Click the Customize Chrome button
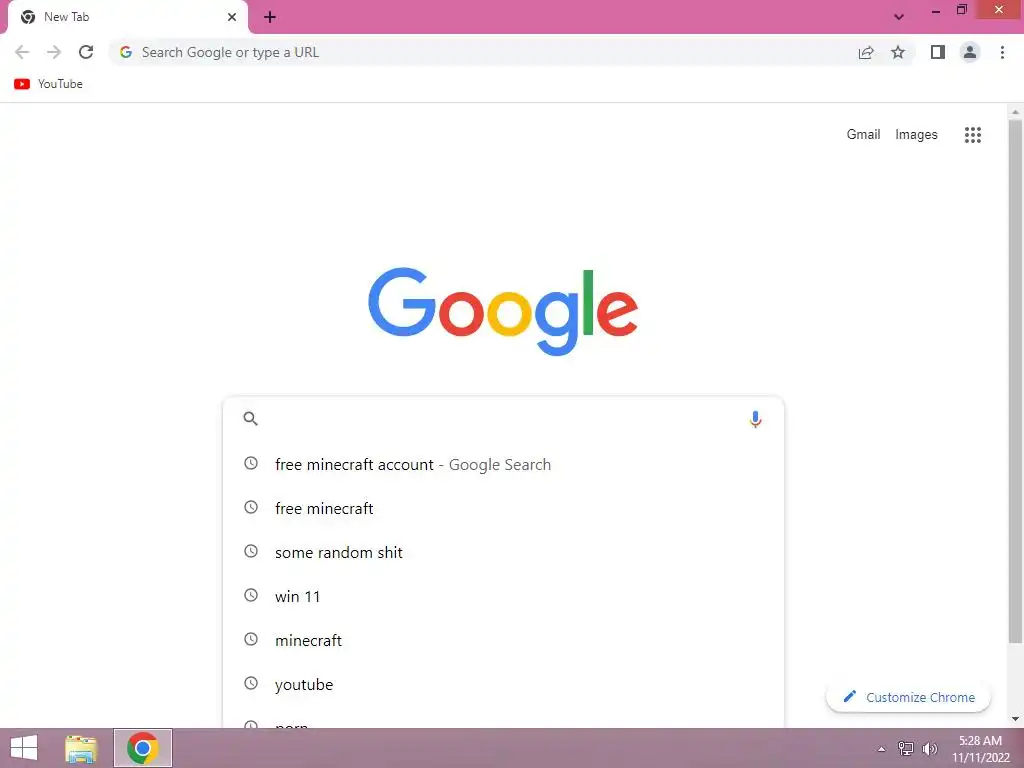 [x=908, y=697]
